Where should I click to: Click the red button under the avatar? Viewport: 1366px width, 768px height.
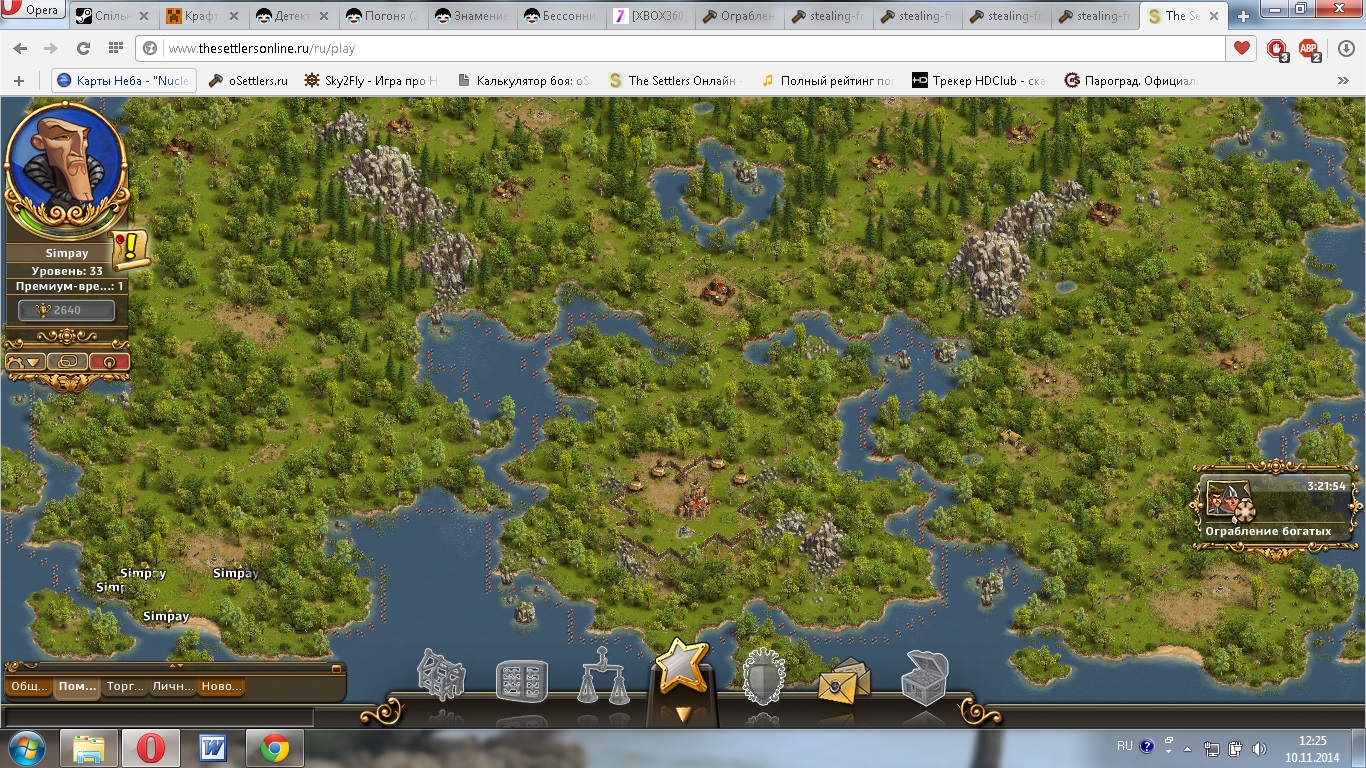pyautogui.click(x=109, y=361)
